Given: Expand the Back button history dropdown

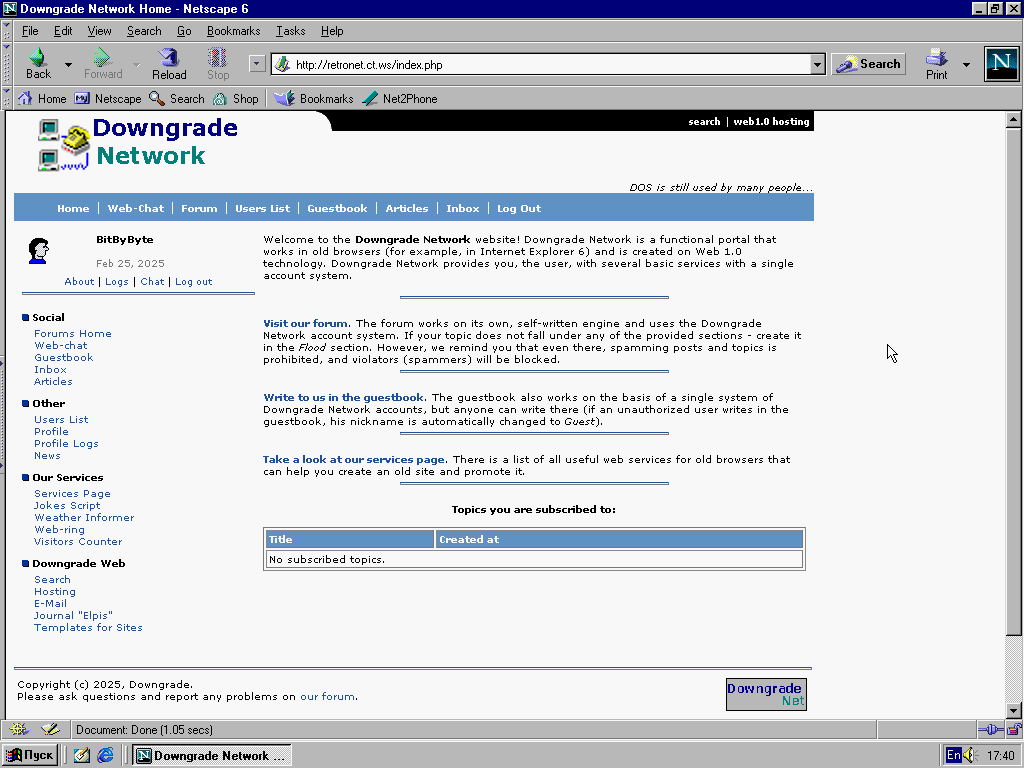Looking at the screenshot, I should [68, 65].
